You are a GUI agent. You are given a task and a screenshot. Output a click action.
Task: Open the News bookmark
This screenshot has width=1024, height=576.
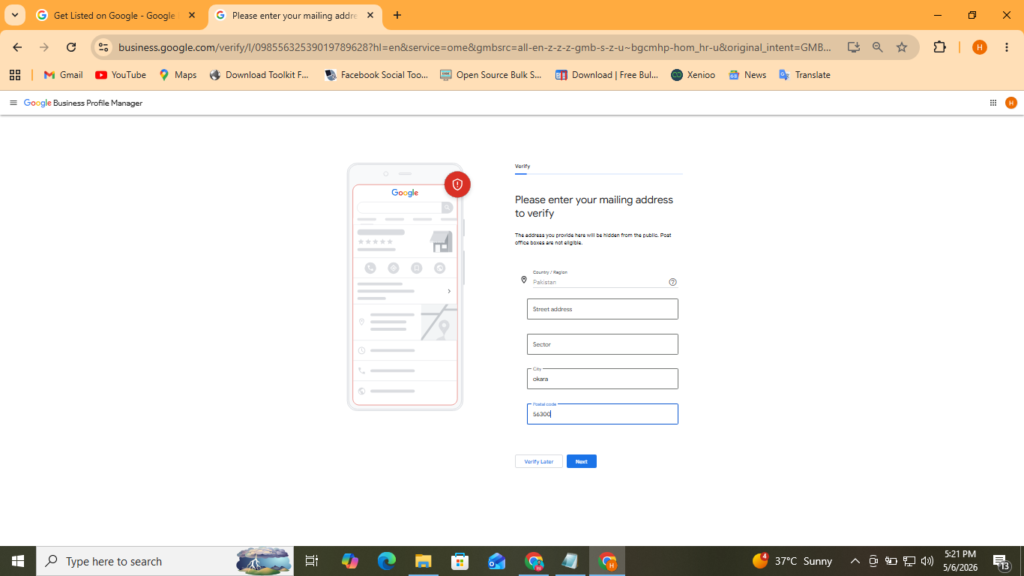pyautogui.click(x=747, y=75)
